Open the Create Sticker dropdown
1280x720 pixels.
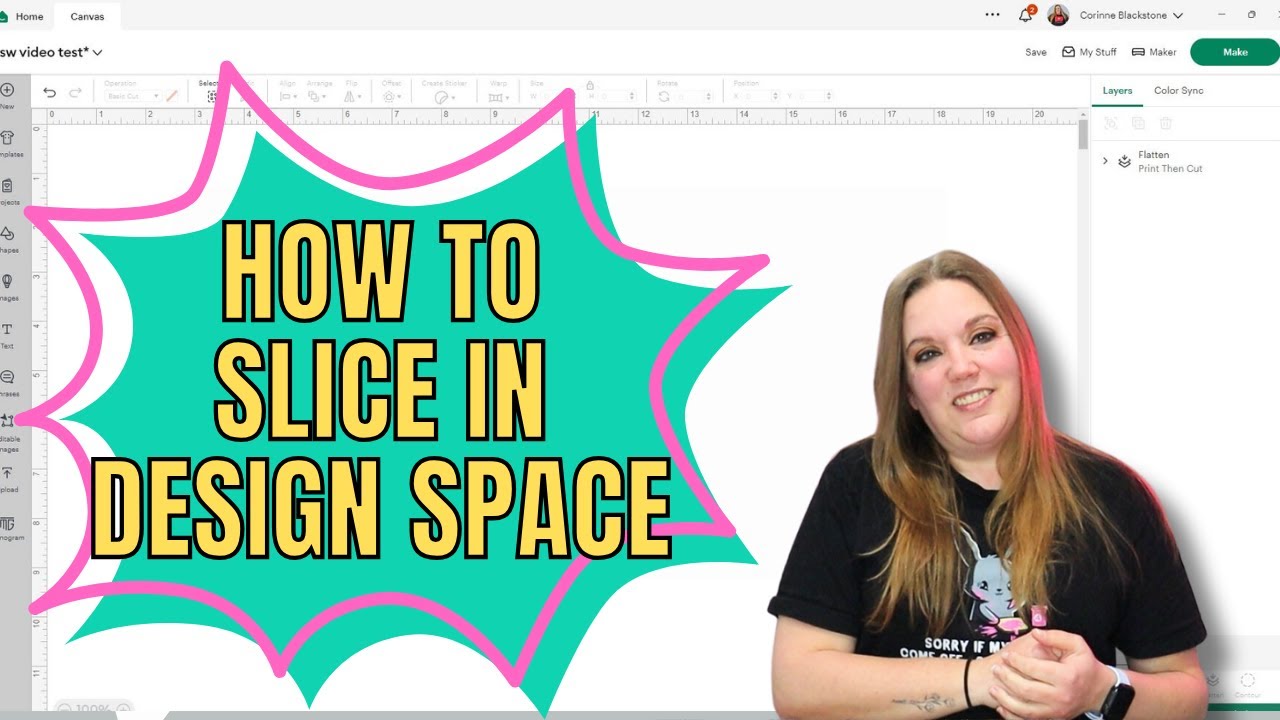tap(445, 97)
